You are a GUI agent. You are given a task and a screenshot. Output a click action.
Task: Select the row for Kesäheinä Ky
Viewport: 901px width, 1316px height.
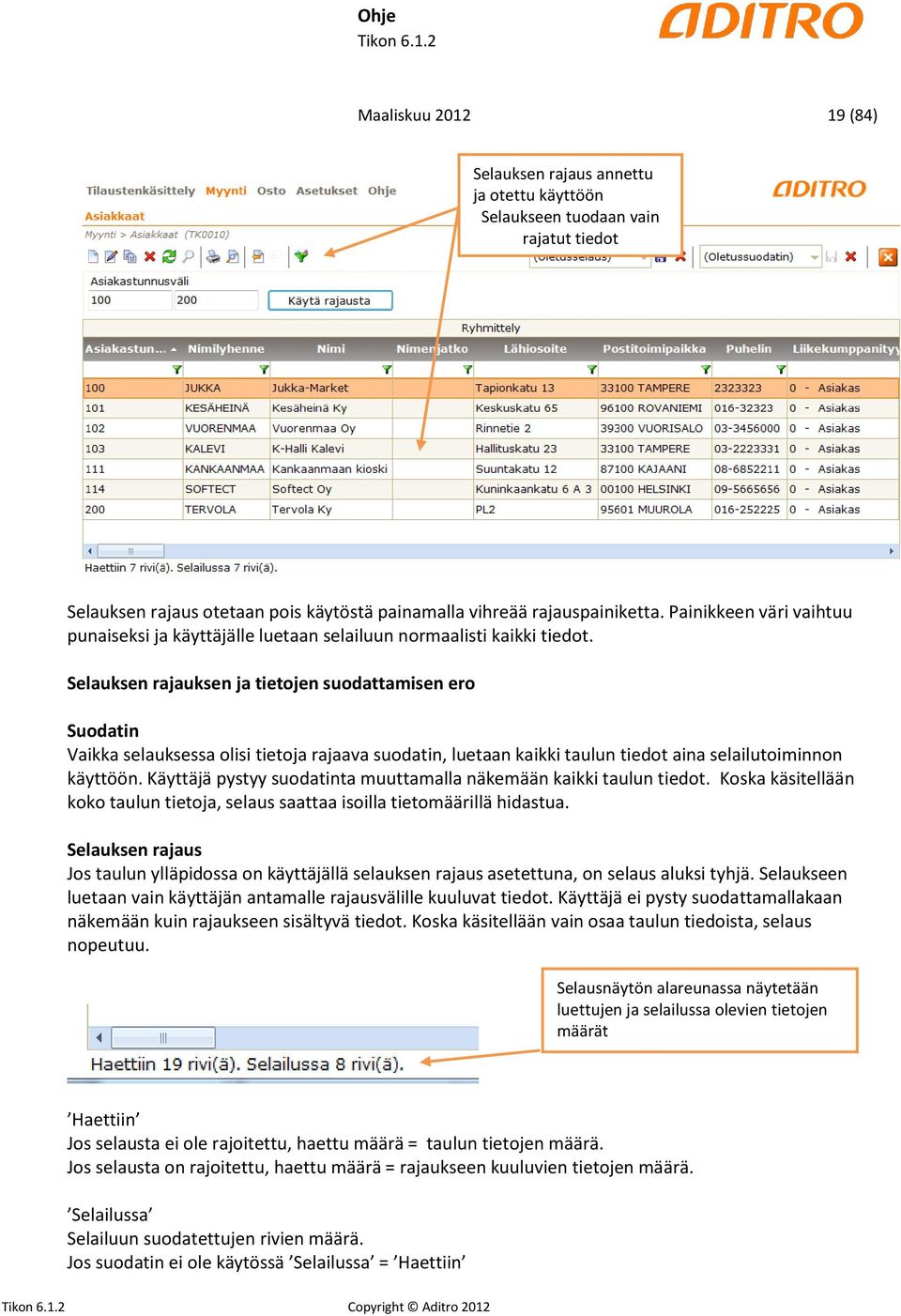(491, 408)
